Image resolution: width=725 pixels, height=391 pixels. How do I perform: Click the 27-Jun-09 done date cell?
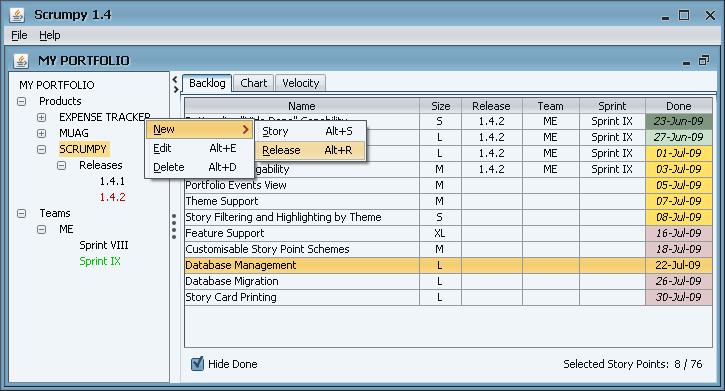coord(678,137)
